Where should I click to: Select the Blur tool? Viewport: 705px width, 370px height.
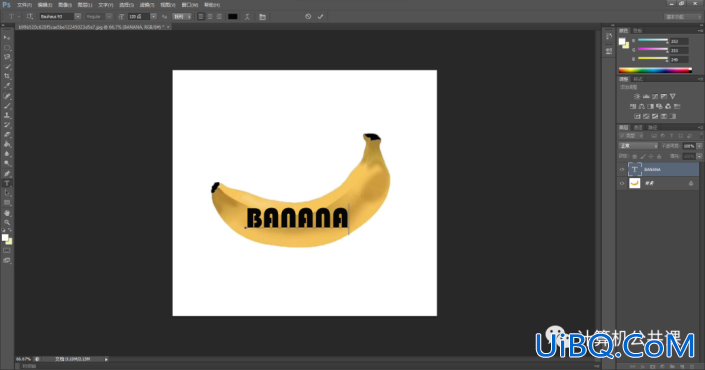coord(7,154)
